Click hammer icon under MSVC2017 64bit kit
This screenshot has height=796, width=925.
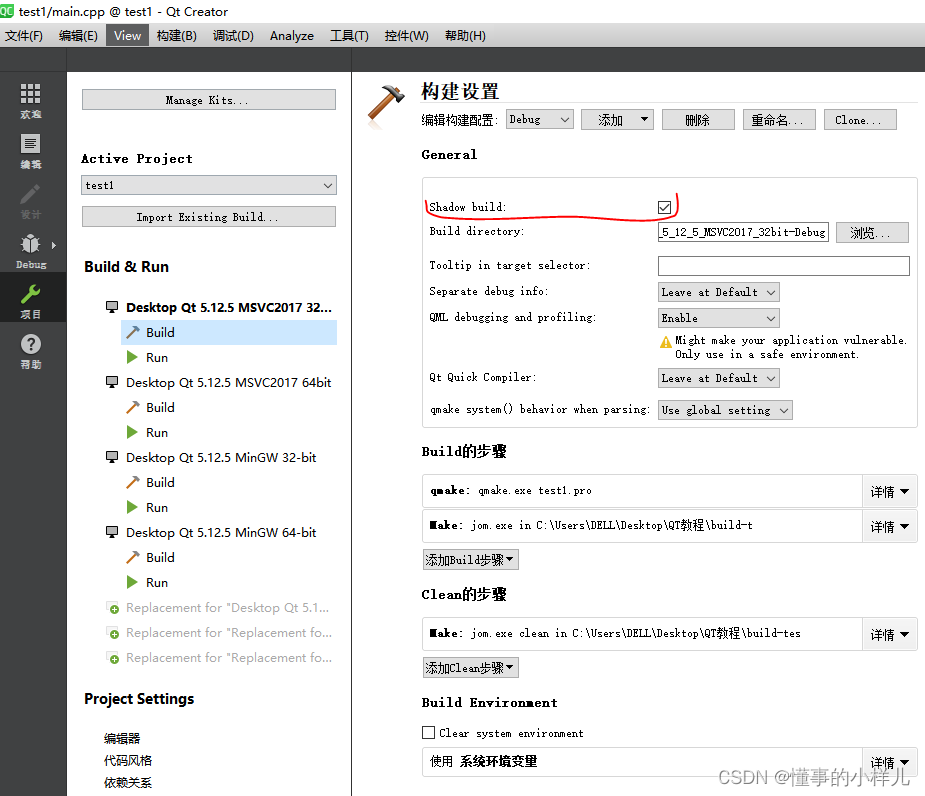[133, 407]
